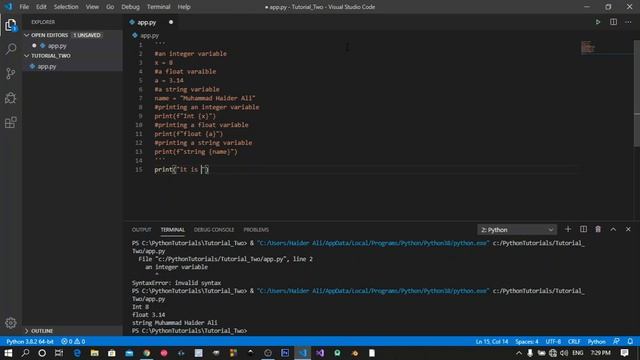This screenshot has width=640, height=360.
Task: Click the editor vertical scrollbar
Action: (x=636, y=93)
